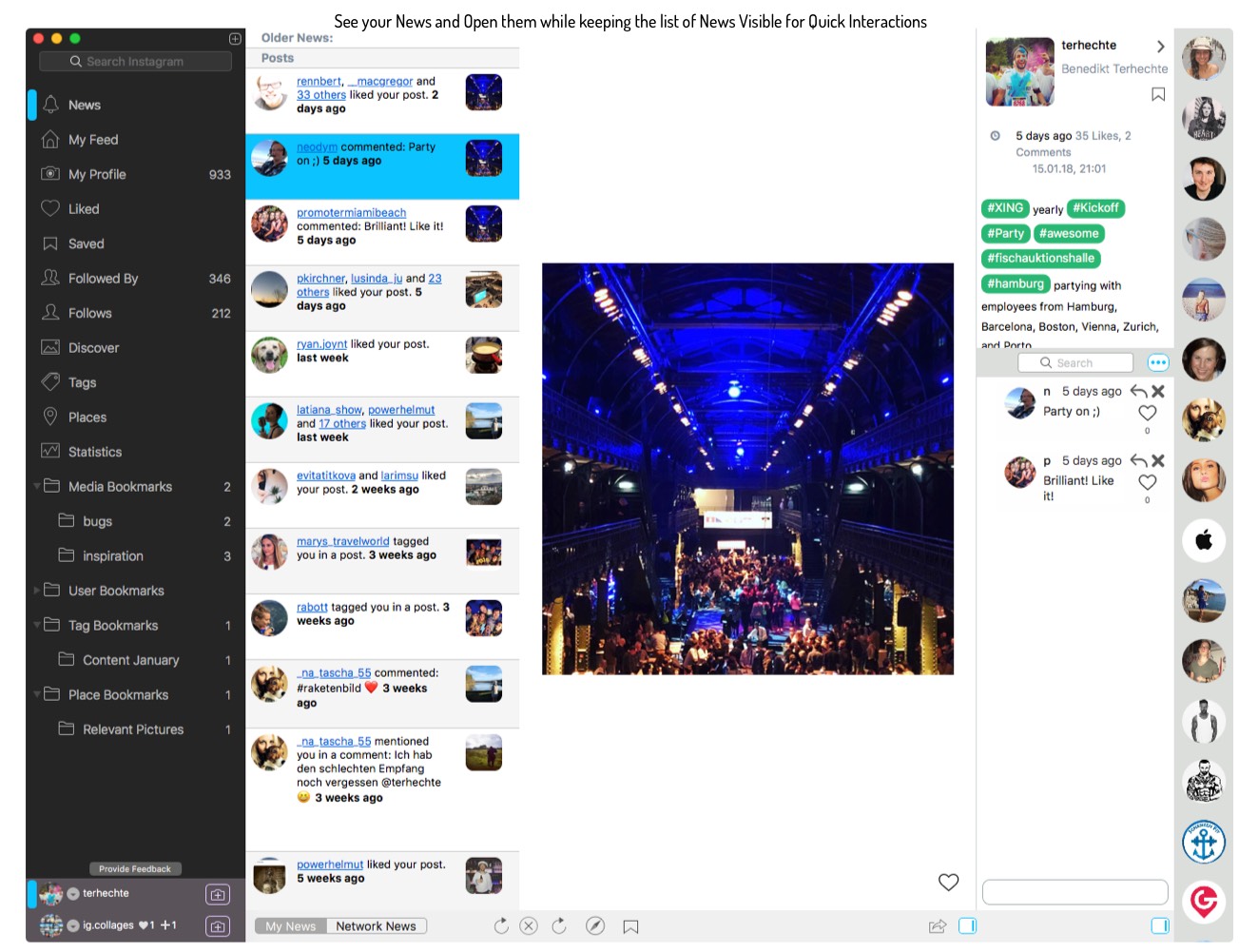
Task: Click the new window icon above search
Action: 235,39
